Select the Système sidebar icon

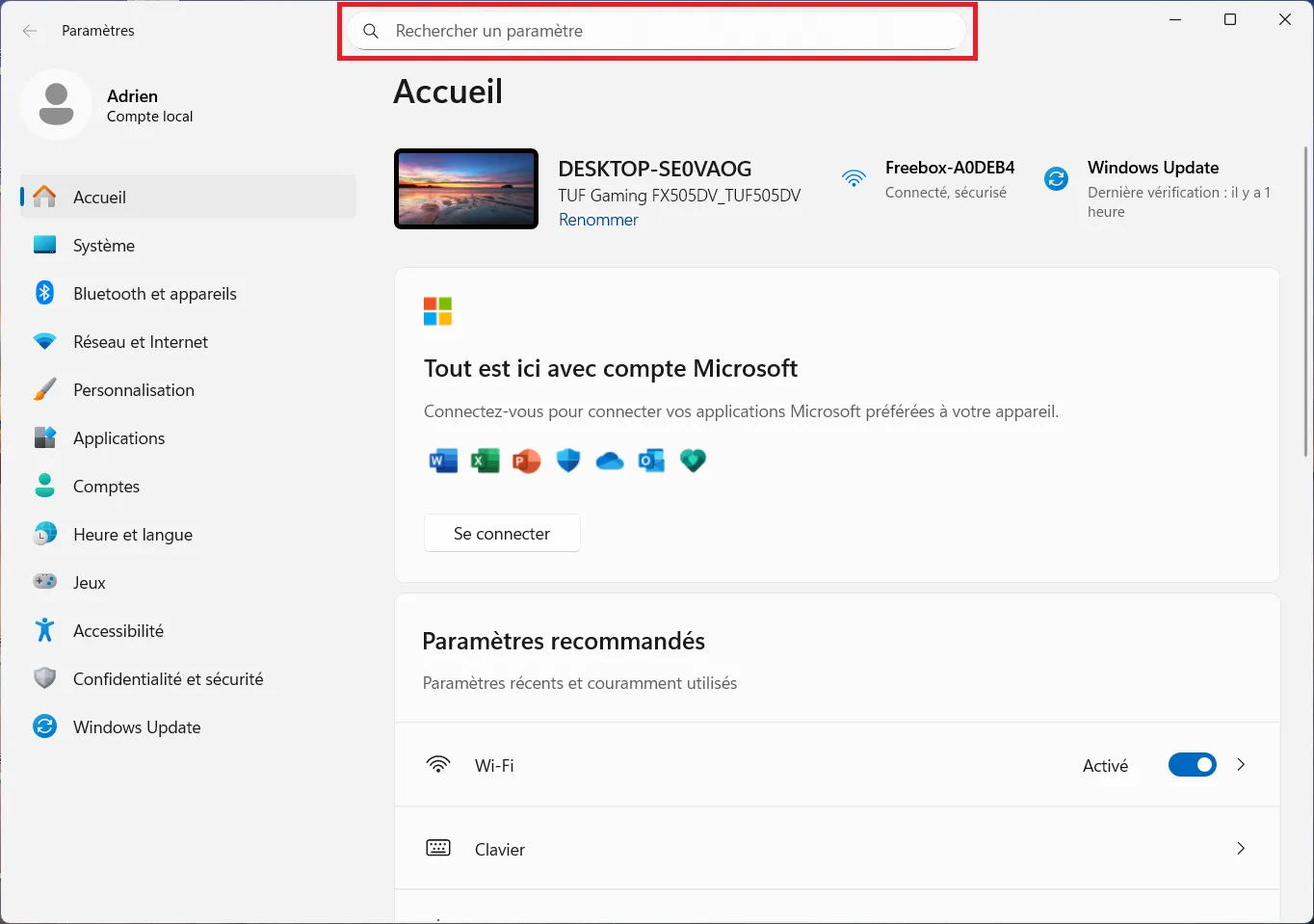[44, 245]
